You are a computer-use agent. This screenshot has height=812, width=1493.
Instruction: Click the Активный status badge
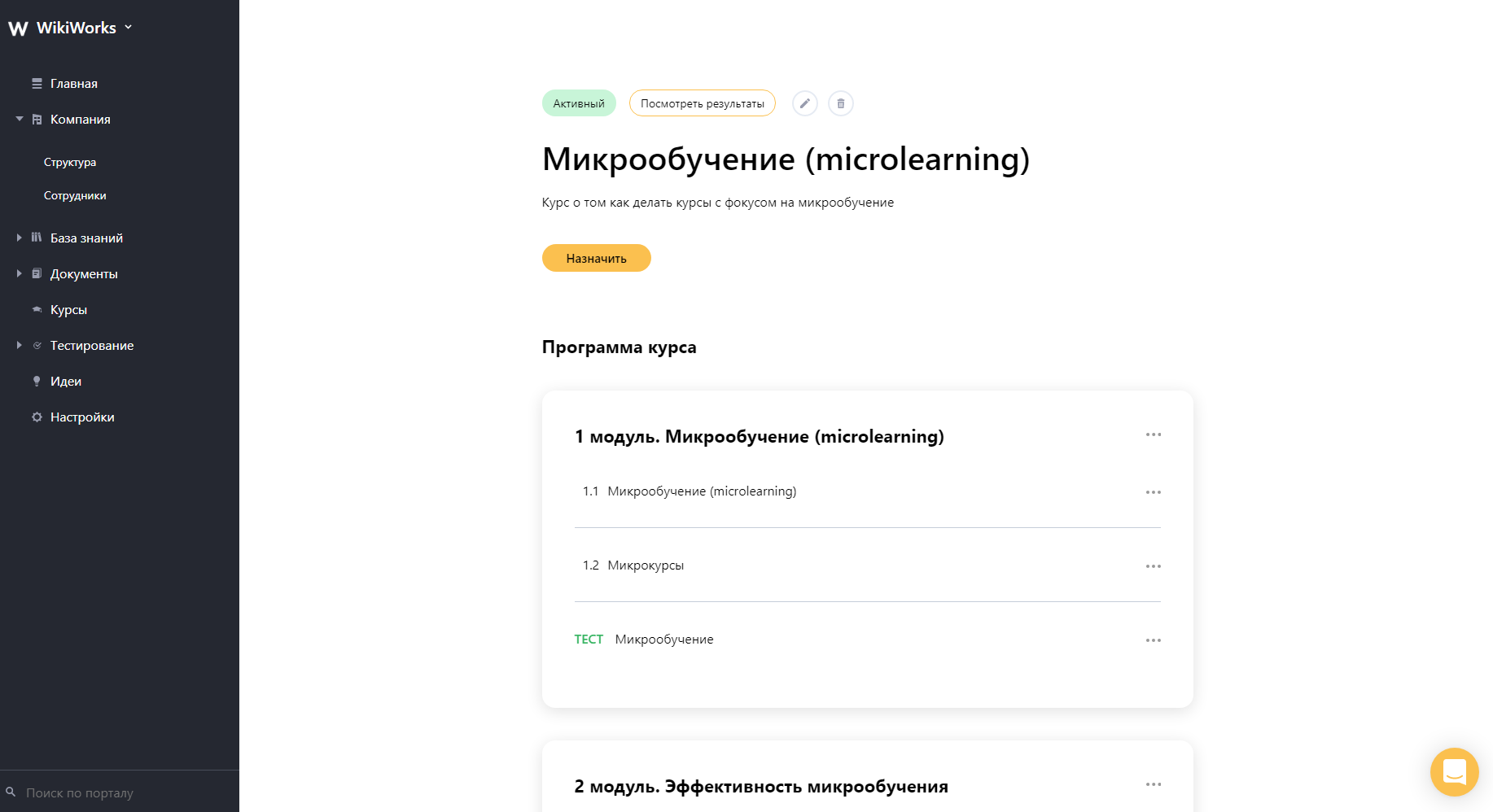(x=579, y=103)
